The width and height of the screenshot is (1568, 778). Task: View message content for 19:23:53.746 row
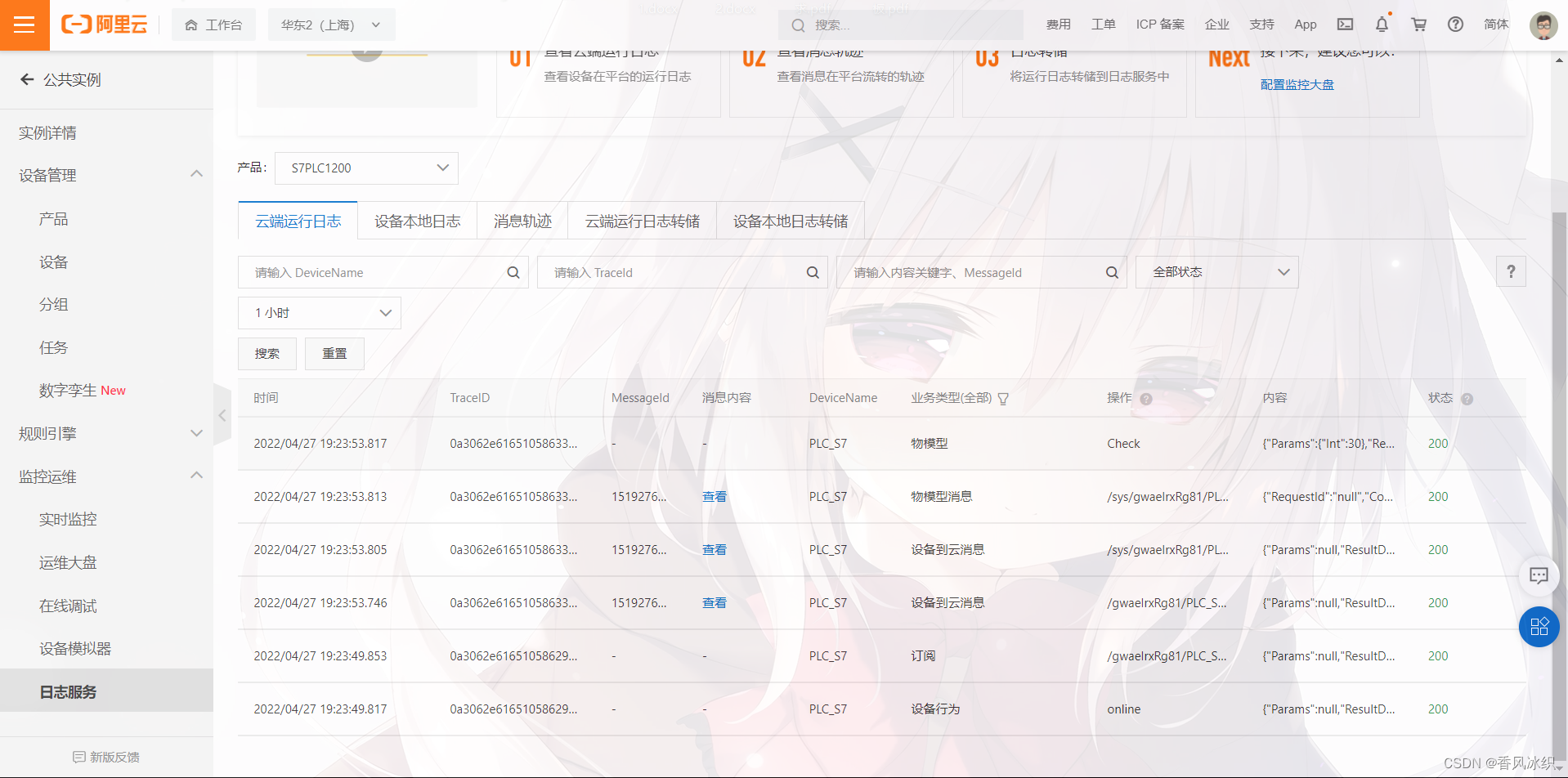[714, 602]
